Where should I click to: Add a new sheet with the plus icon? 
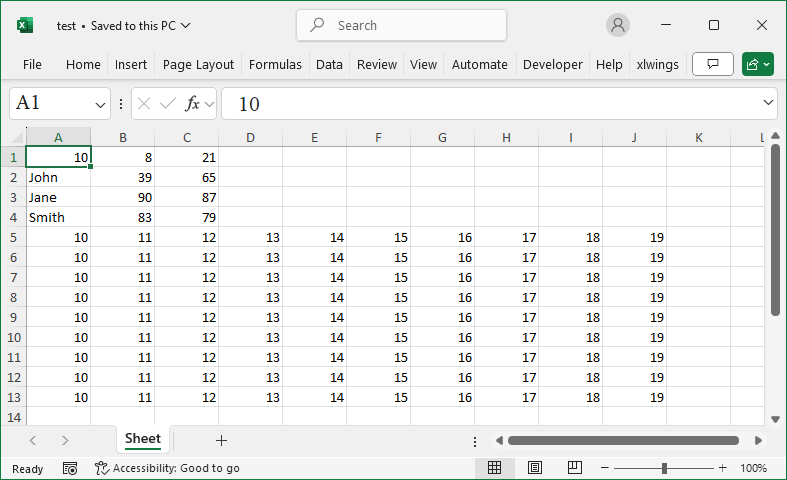tap(221, 440)
